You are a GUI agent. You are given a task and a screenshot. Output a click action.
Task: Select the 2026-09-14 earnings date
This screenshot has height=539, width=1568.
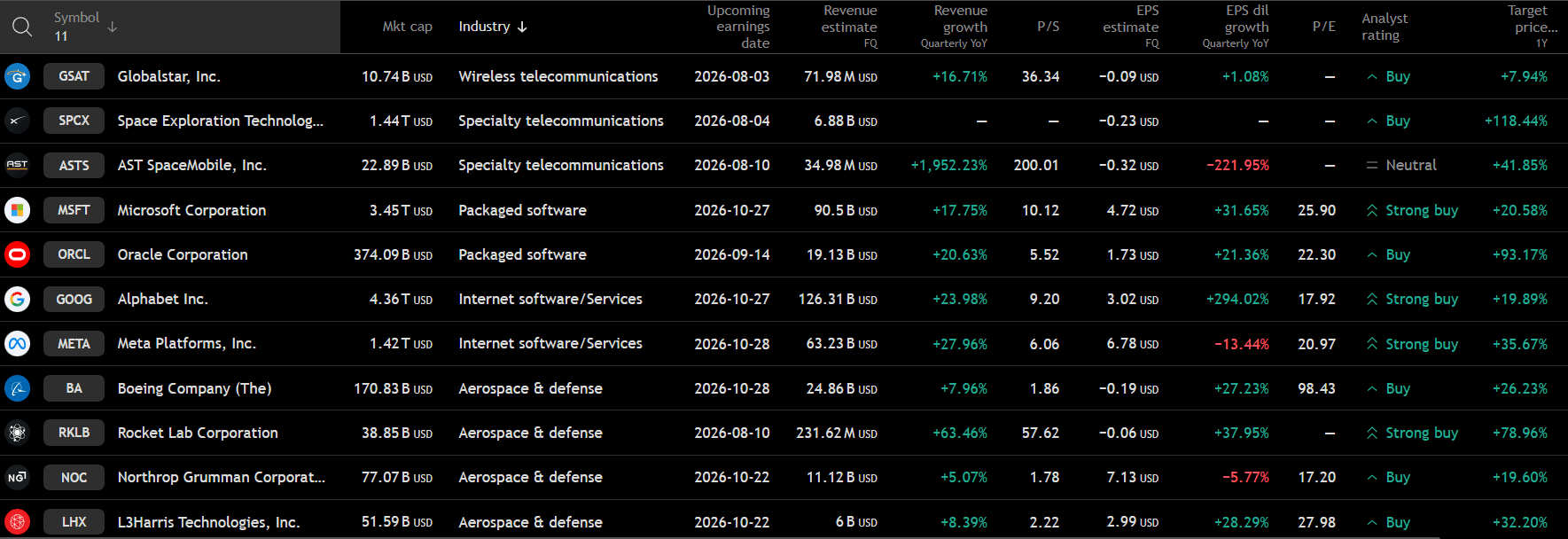(732, 254)
